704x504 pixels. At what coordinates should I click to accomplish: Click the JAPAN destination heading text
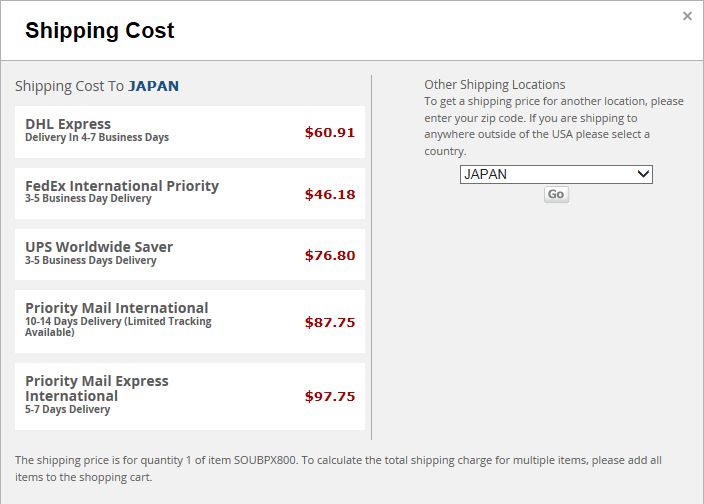[x=154, y=86]
